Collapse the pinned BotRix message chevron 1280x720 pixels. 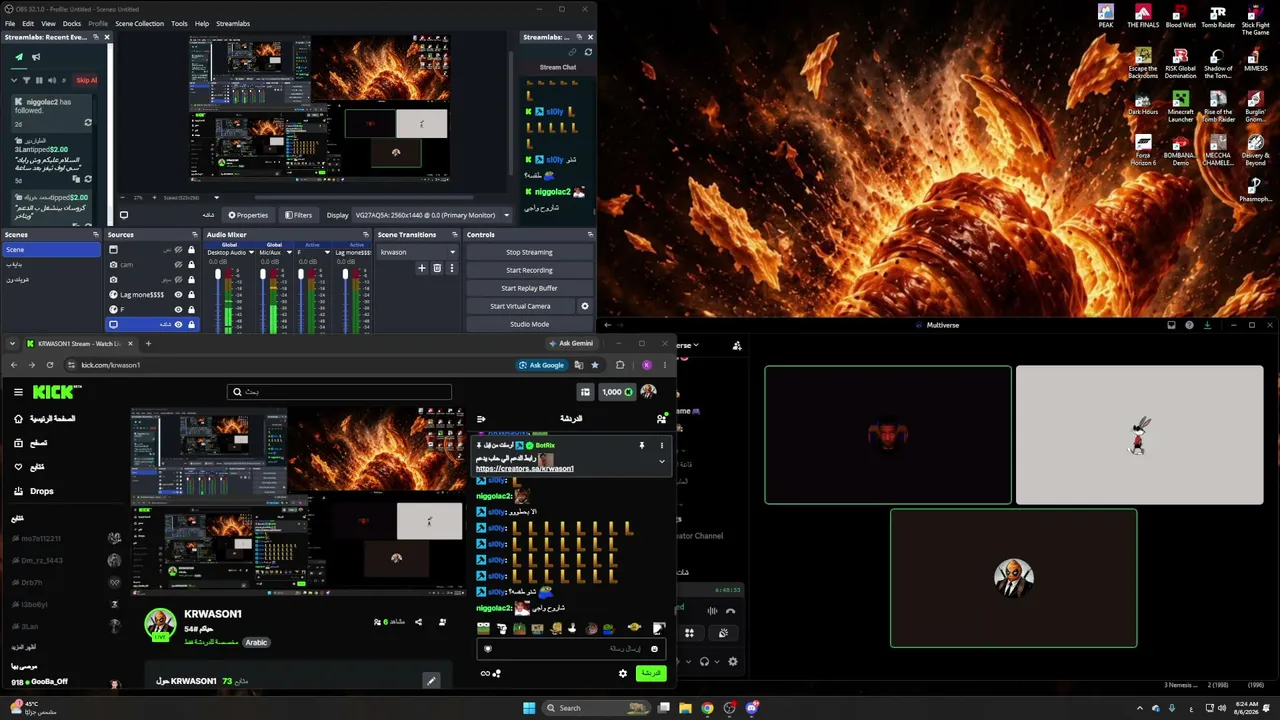[661, 461]
